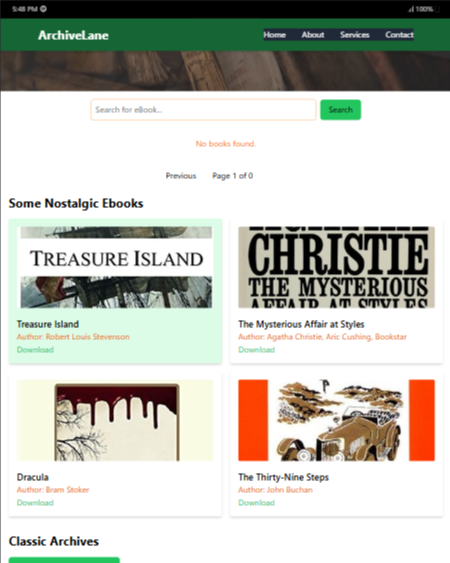Select the Treasure Island title text

(48, 324)
